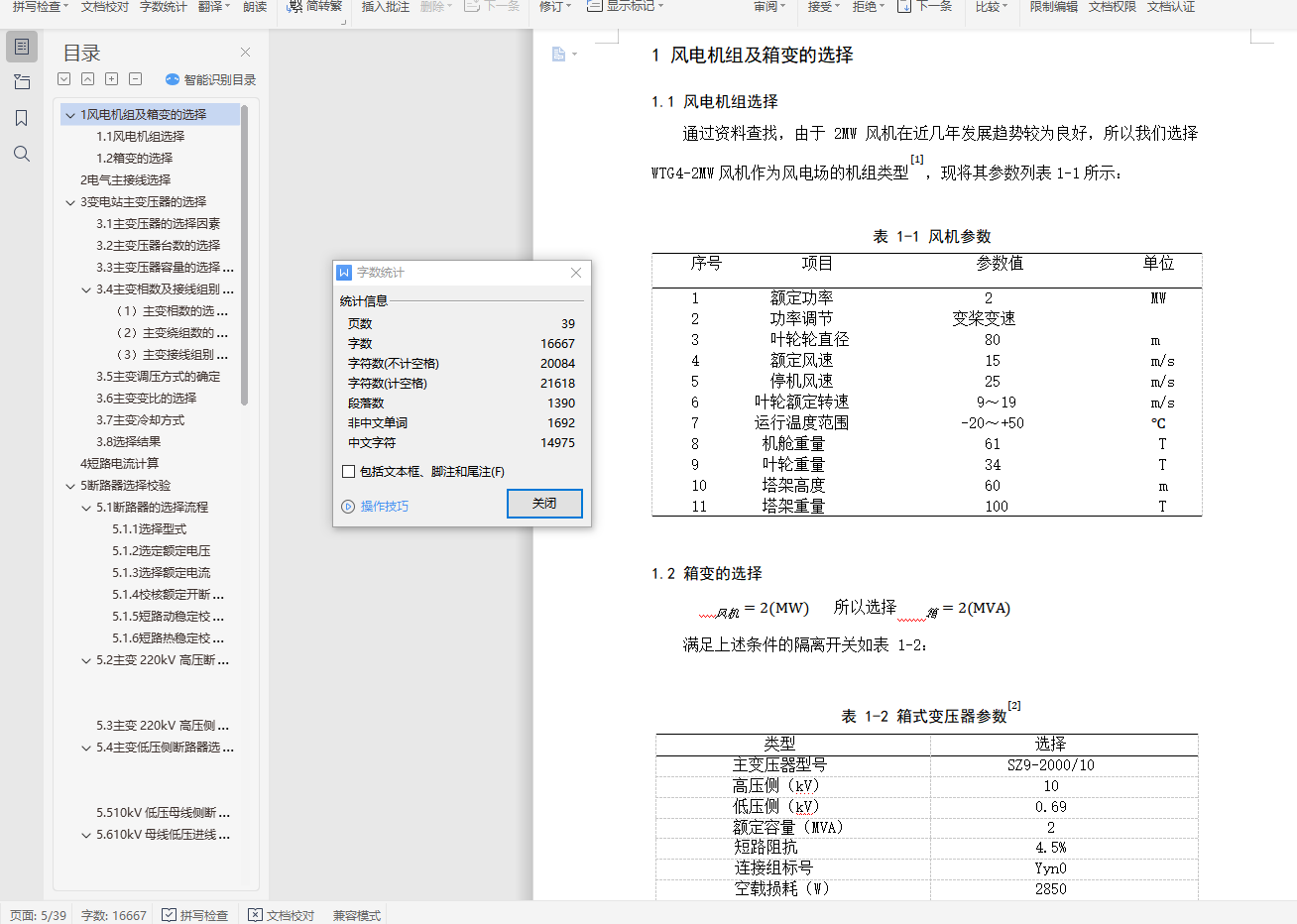Go to outline item 2电气主接线选择

click(125, 180)
